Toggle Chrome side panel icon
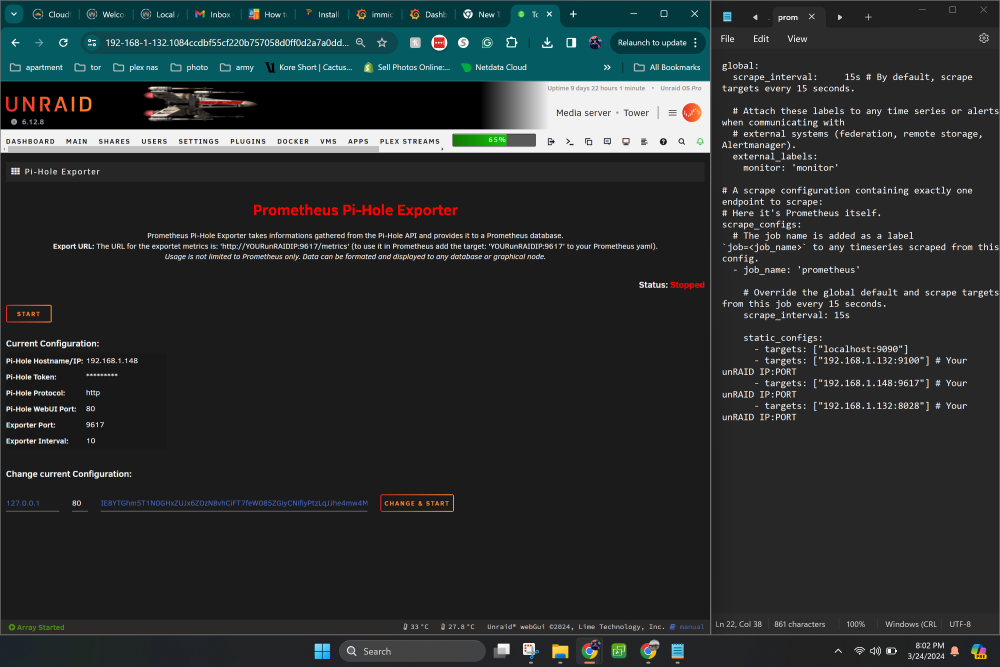Screen dimensions: 1000x667 (x=571, y=43)
